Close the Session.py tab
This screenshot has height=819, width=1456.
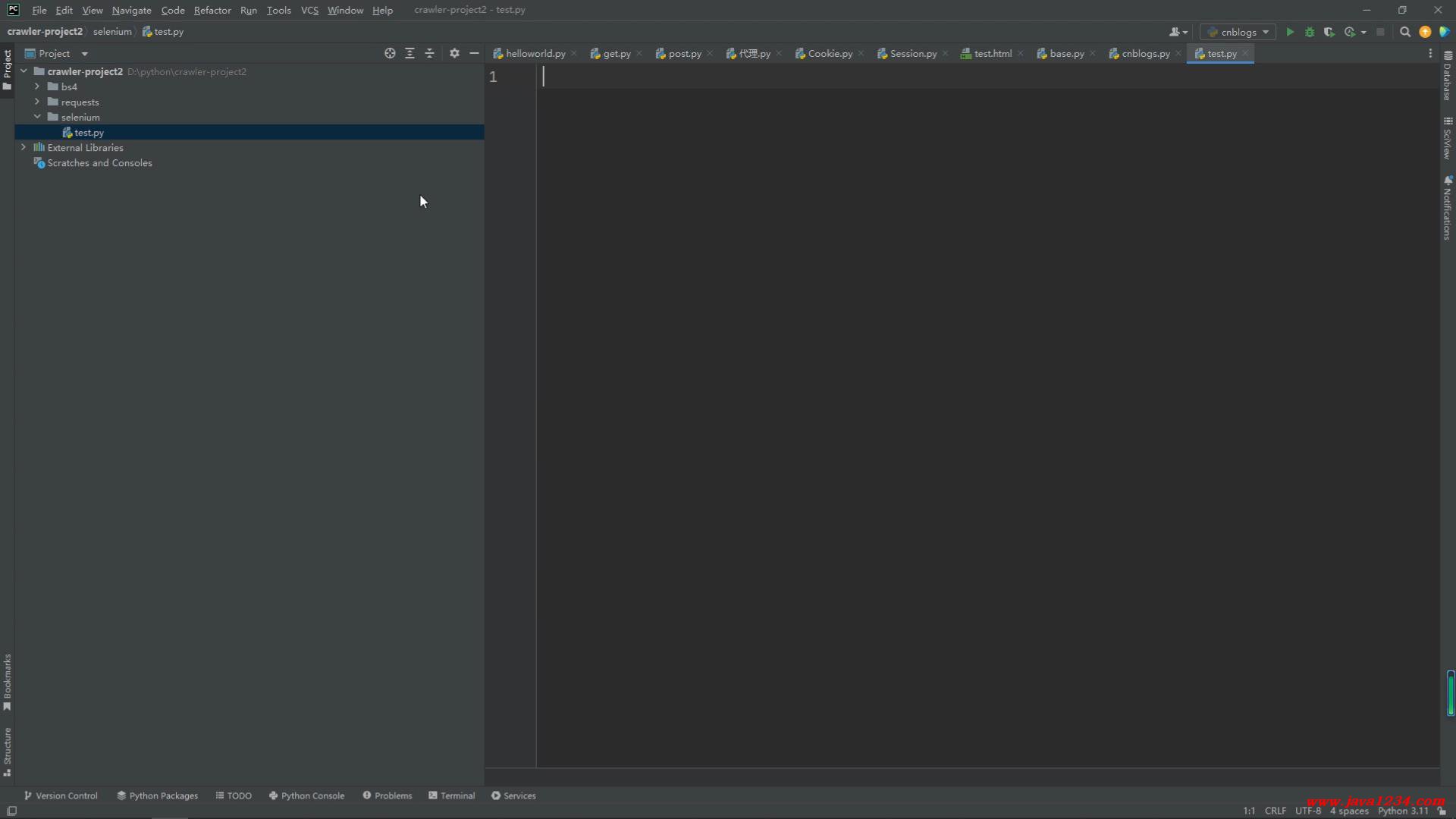pos(945,53)
